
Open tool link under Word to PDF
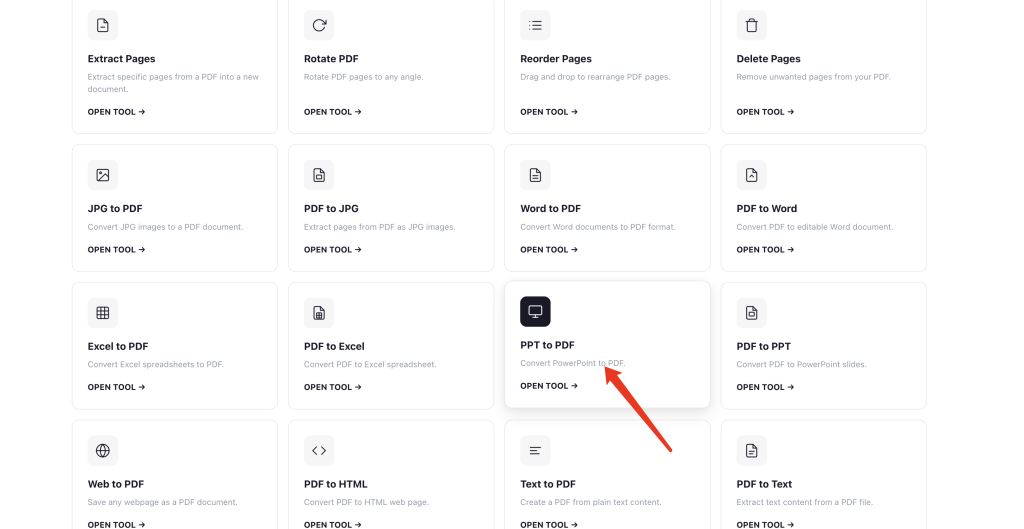[549, 249]
